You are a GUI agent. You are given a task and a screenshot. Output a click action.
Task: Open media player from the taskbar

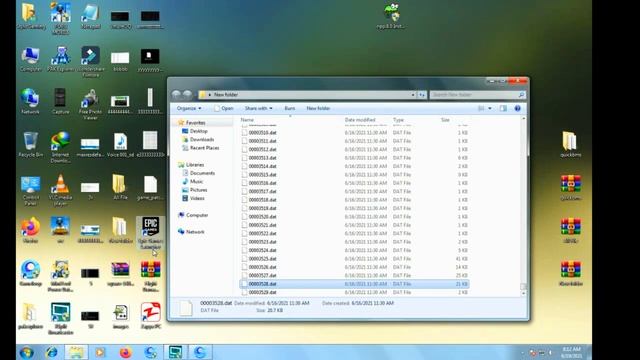(100, 352)
